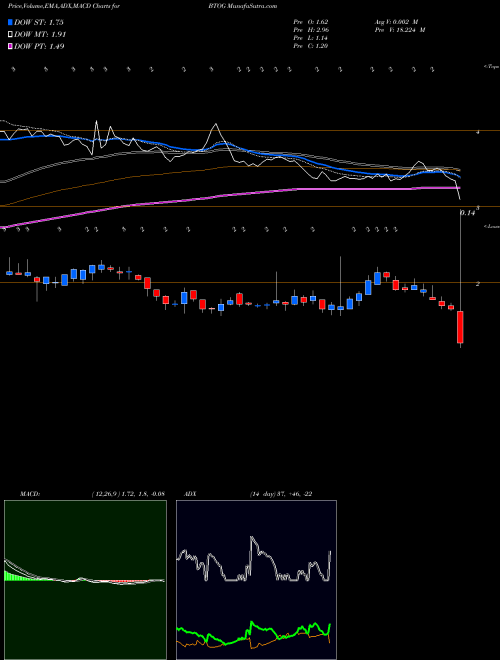
Task: Click the price axis label '4'
Action: coord(478,132)
